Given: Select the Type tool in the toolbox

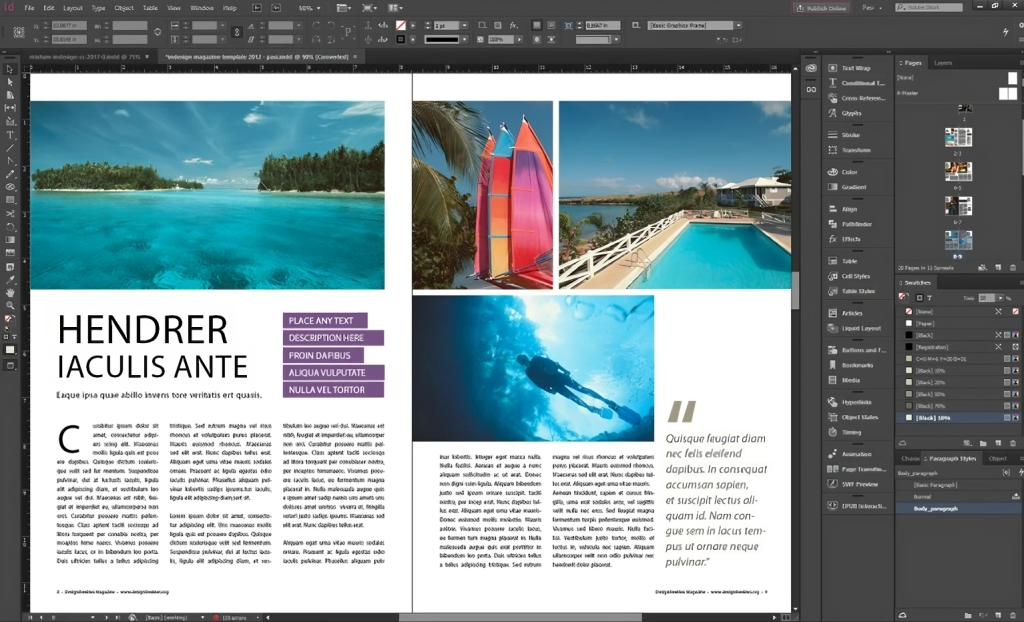Looking at the screenshot, I should [10, 134].
